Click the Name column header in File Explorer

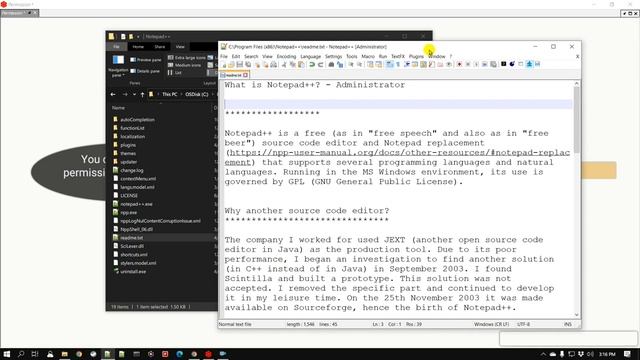118,108
